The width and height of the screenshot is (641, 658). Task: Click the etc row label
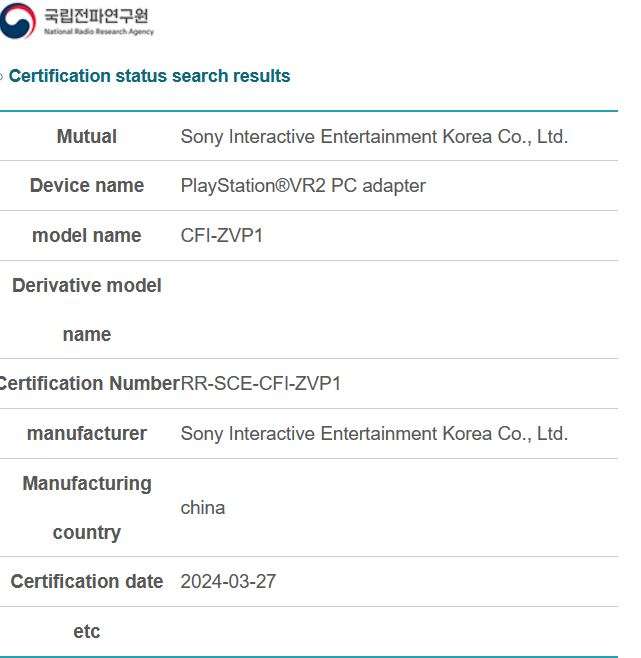[87, 632]
